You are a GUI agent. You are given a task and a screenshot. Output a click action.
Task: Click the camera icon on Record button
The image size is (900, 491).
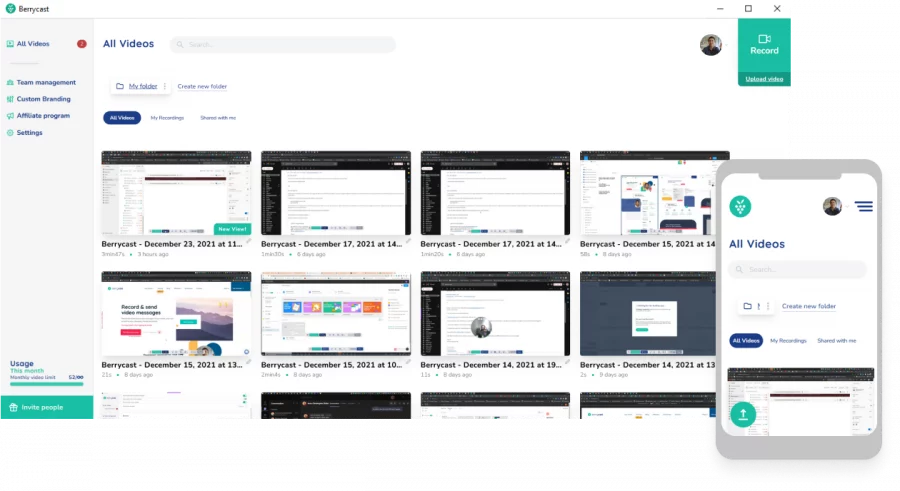(x=764, y=39)
